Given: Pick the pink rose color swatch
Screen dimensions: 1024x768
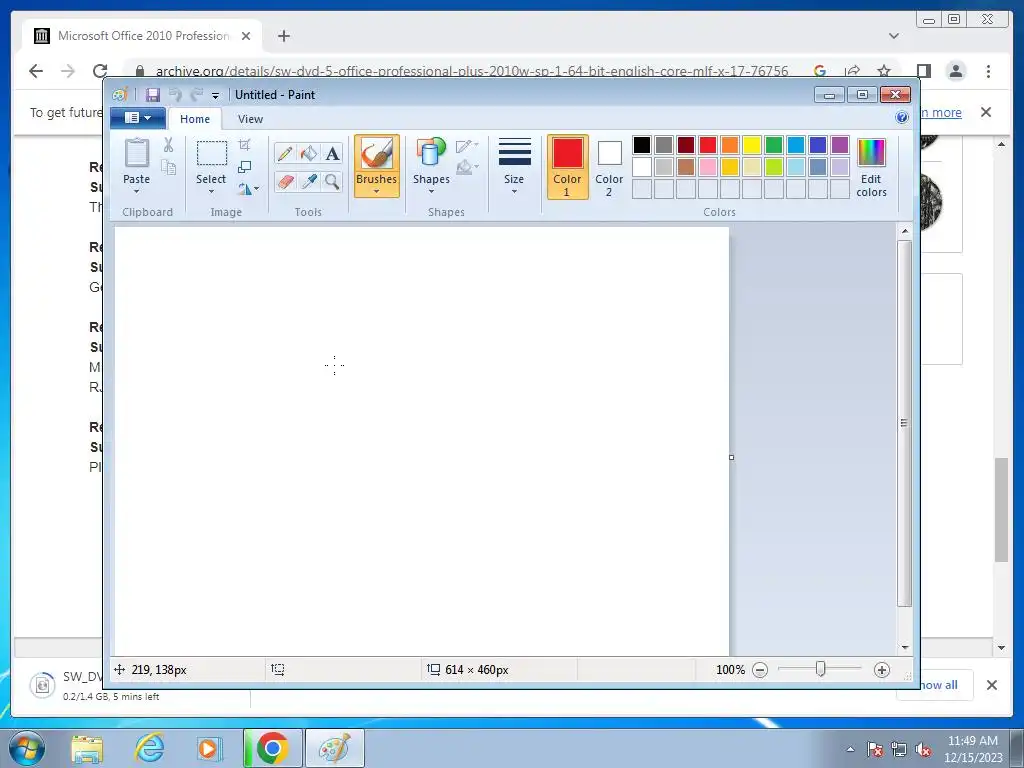Looking at the screenshot, I should tap(708, 167).
